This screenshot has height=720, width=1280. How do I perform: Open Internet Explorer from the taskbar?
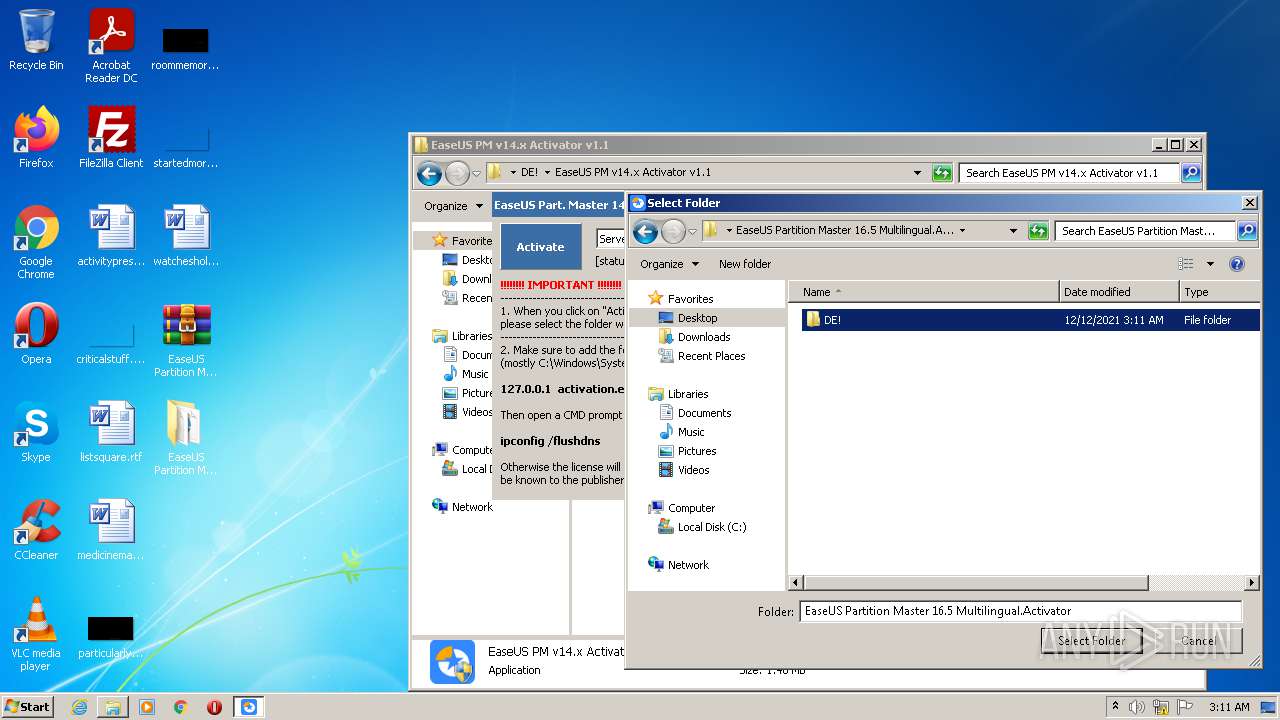79,707
